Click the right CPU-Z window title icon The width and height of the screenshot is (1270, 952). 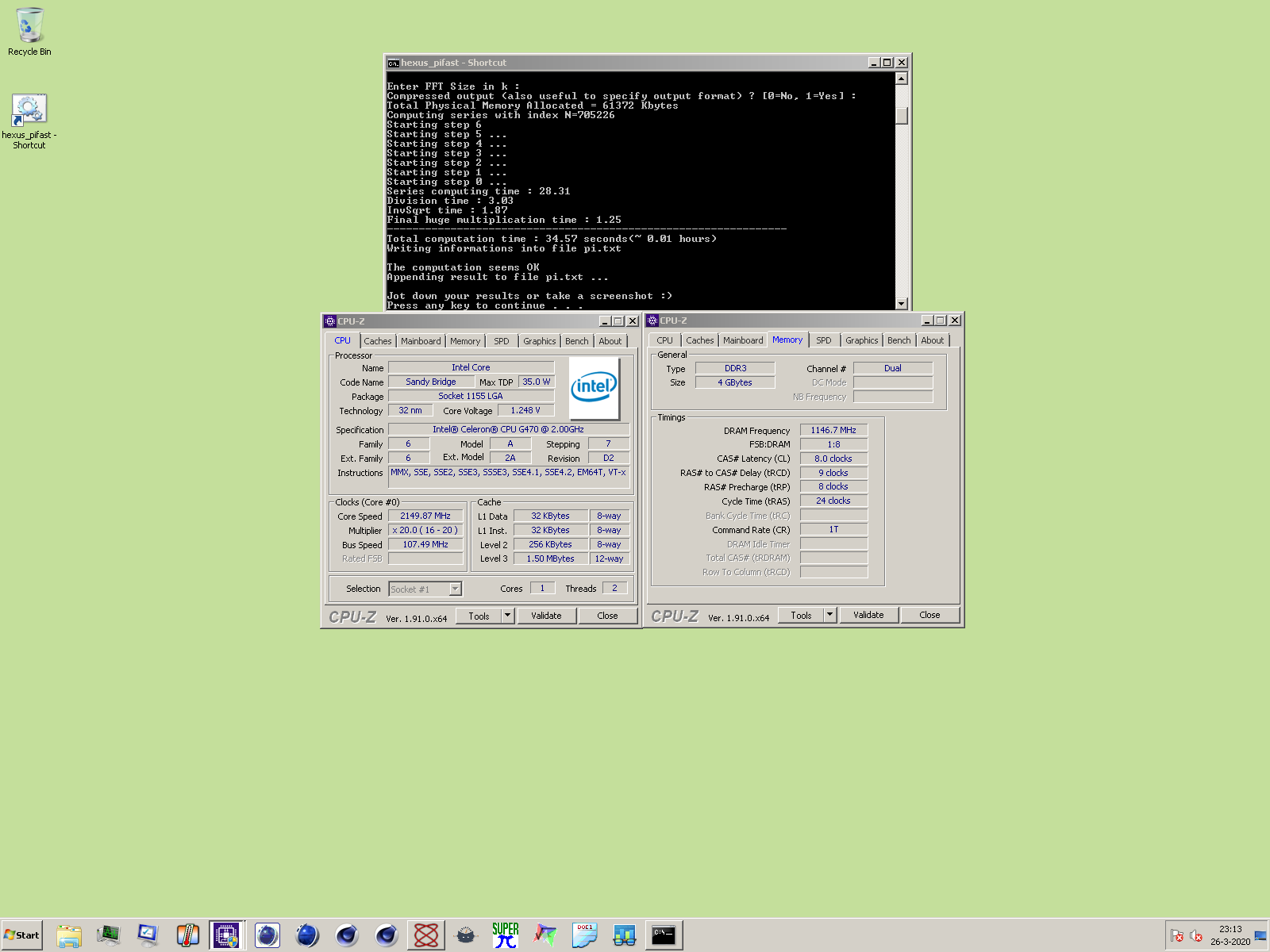(x=652, y=321)
